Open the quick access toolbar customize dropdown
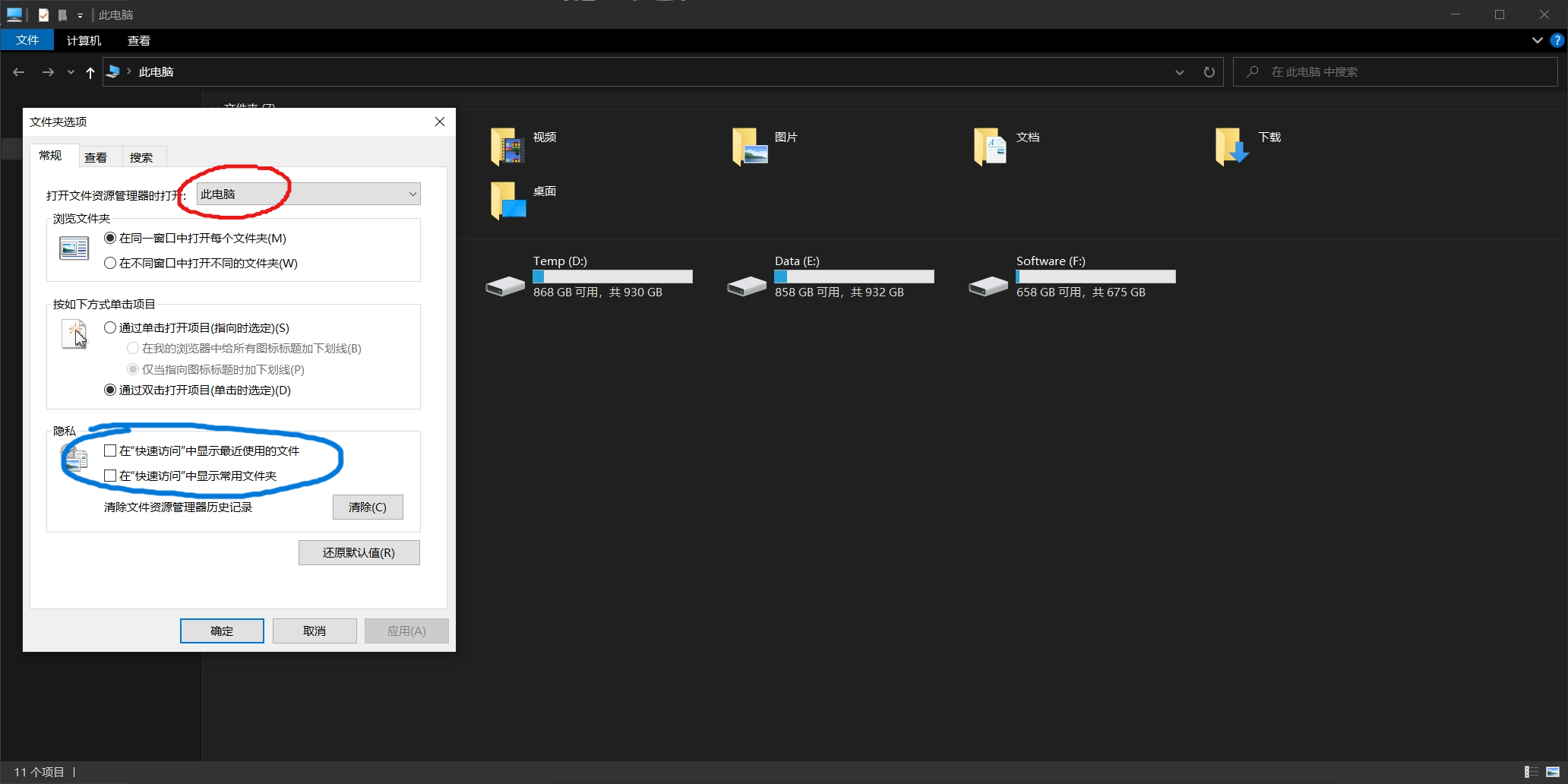 click(x=80, y=15)
